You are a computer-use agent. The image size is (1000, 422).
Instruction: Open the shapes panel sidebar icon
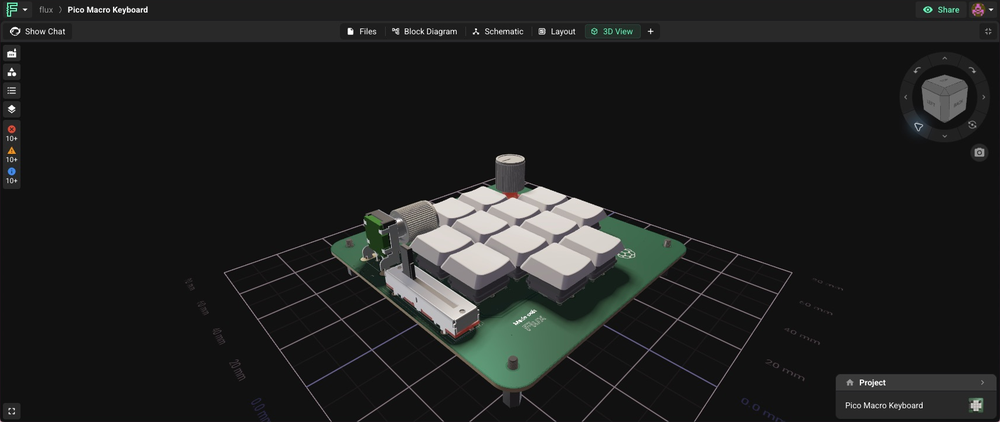[x=11, y=72]
